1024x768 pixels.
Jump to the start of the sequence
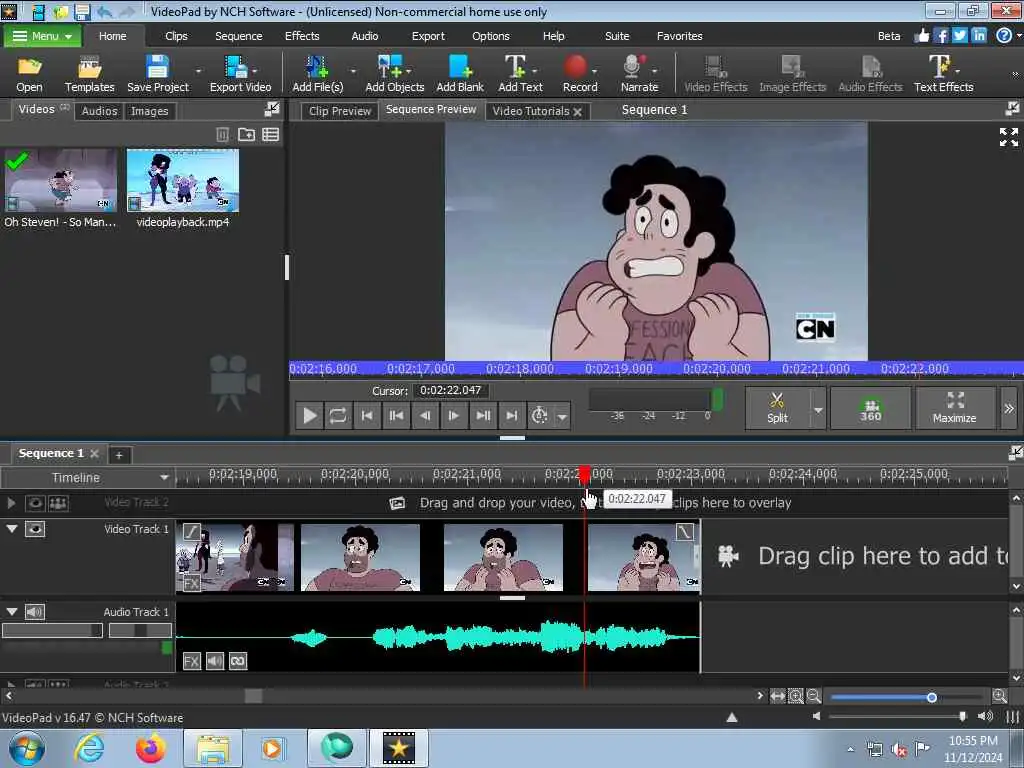[x=367, y=415]
